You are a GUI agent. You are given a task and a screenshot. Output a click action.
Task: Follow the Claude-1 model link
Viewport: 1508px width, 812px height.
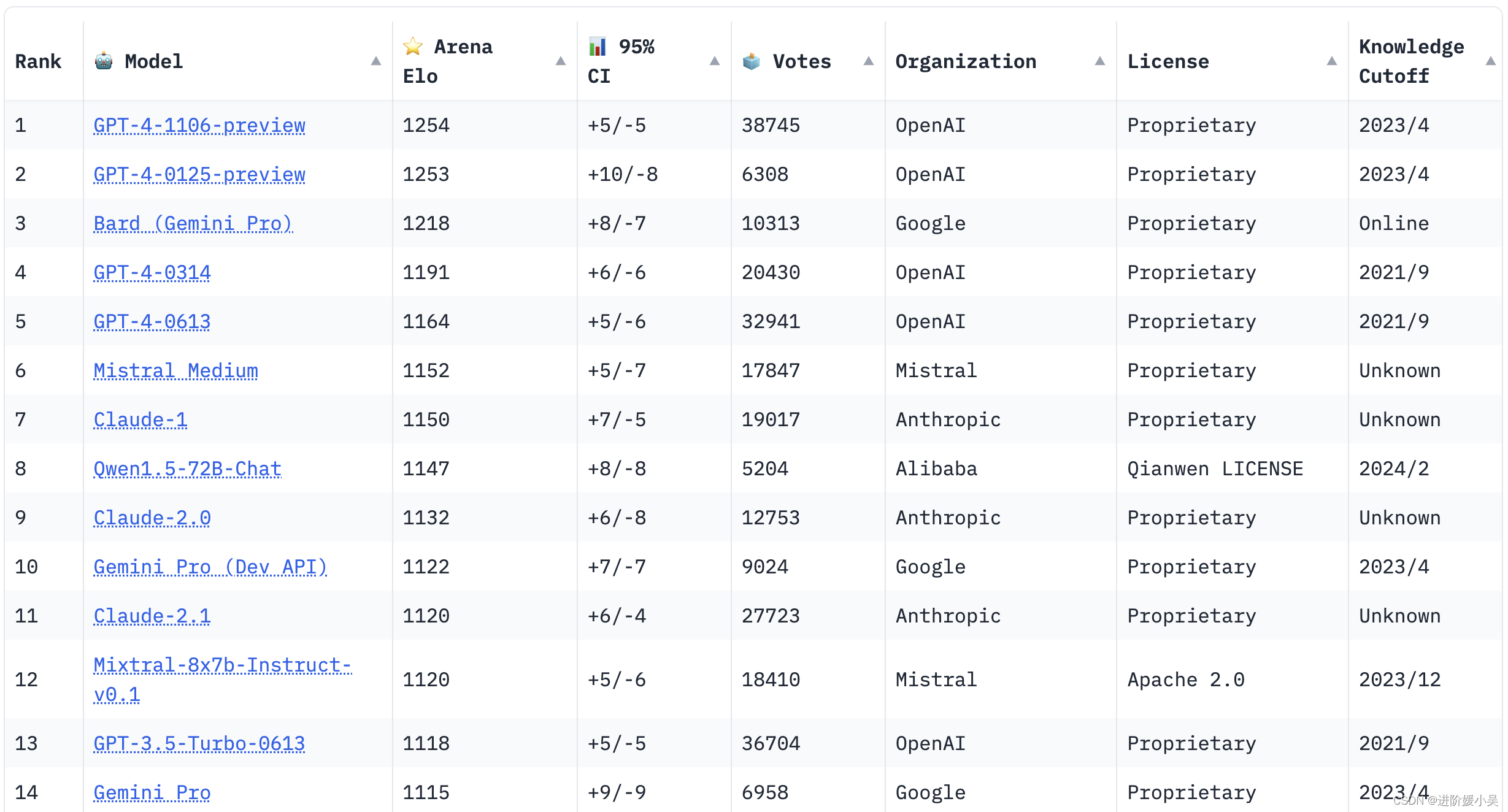[140, 419]
